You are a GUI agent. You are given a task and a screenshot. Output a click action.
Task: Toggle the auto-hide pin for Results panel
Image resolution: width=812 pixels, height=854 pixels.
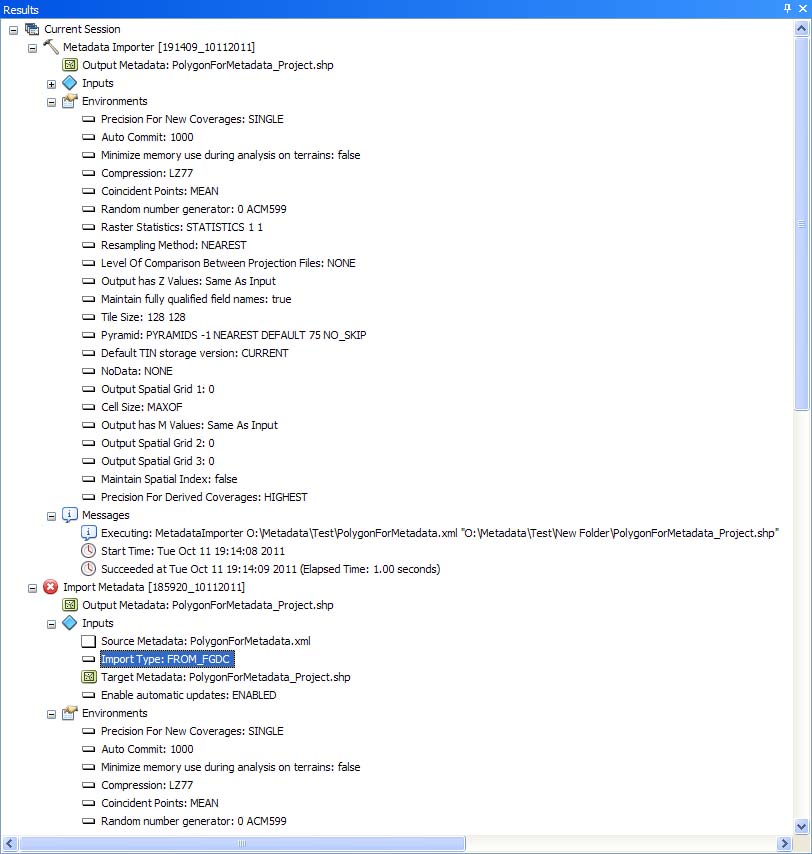coord(787,8)
